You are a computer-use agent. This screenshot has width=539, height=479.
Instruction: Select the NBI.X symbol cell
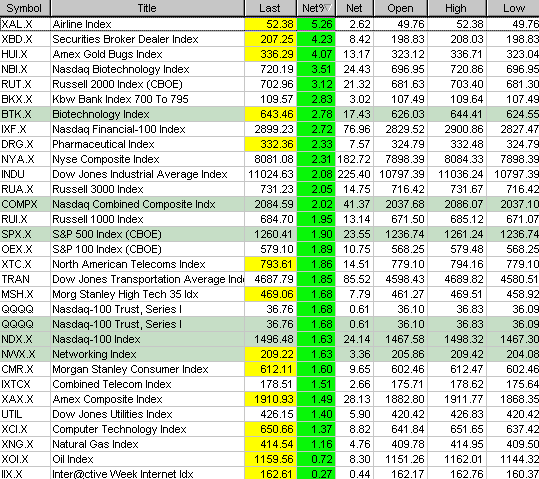(25, 69)
